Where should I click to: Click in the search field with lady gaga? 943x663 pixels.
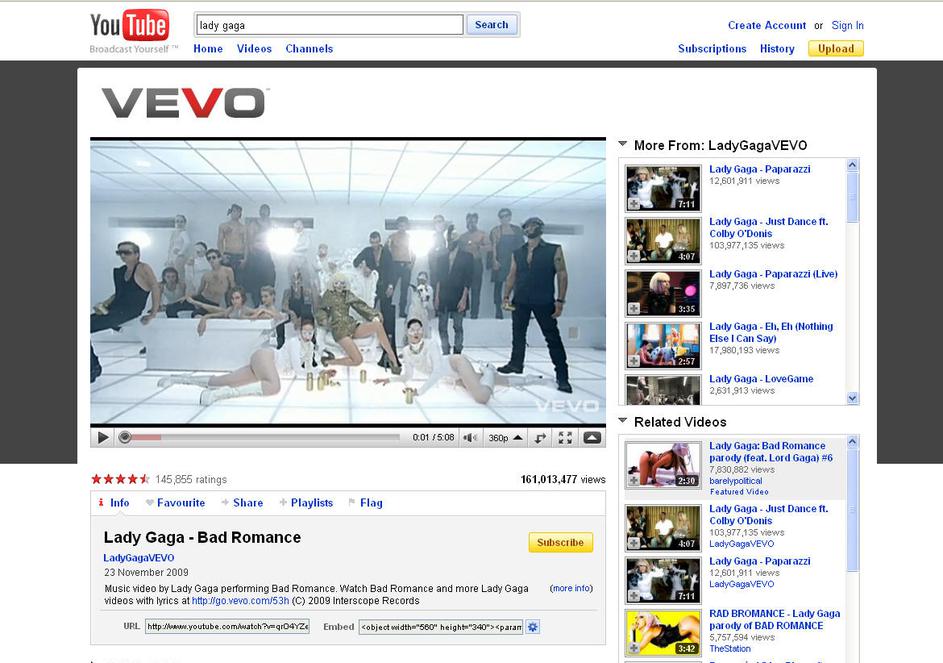[328, 25]
